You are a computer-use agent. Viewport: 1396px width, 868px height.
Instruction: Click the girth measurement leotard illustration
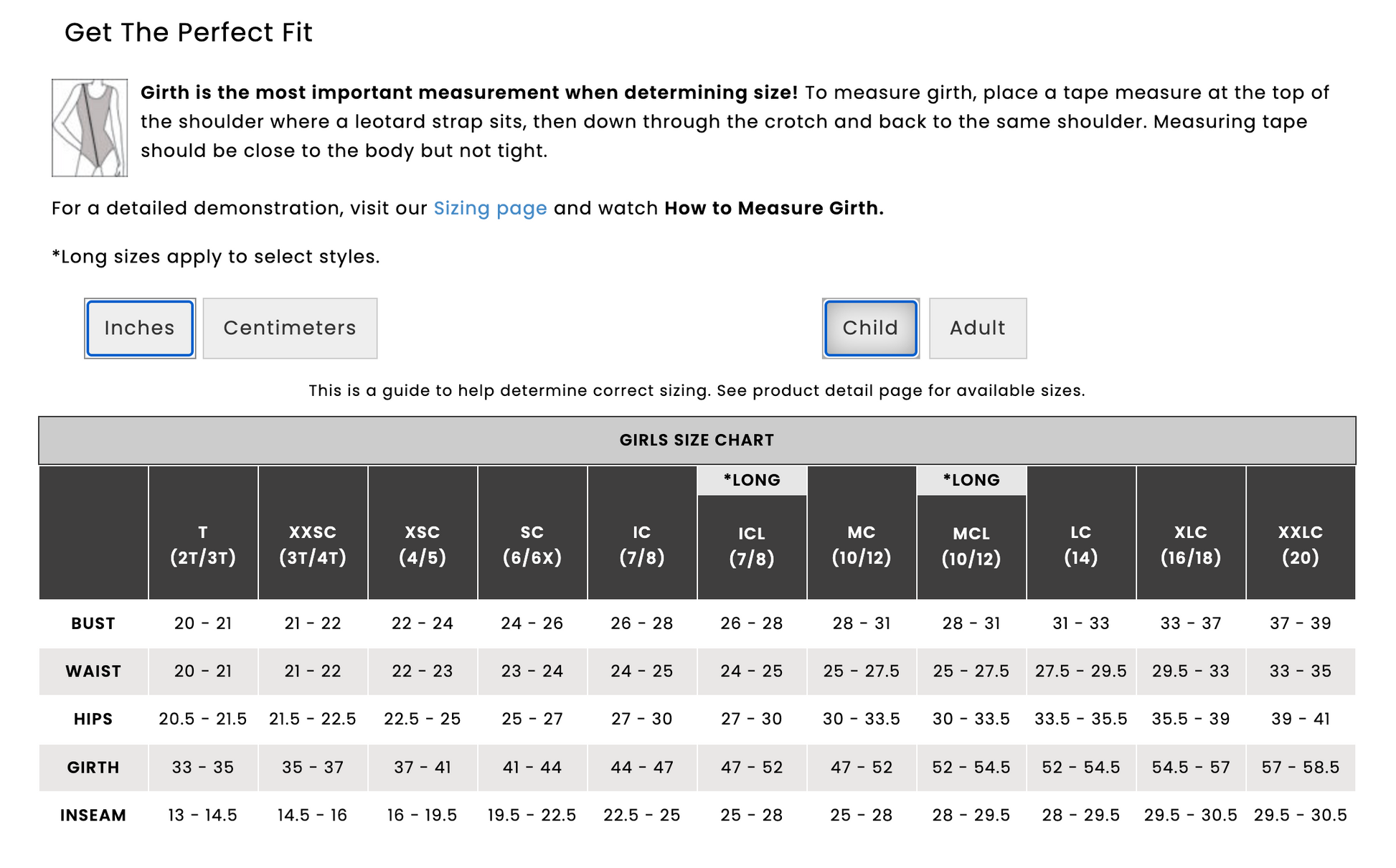coord(90,128)
